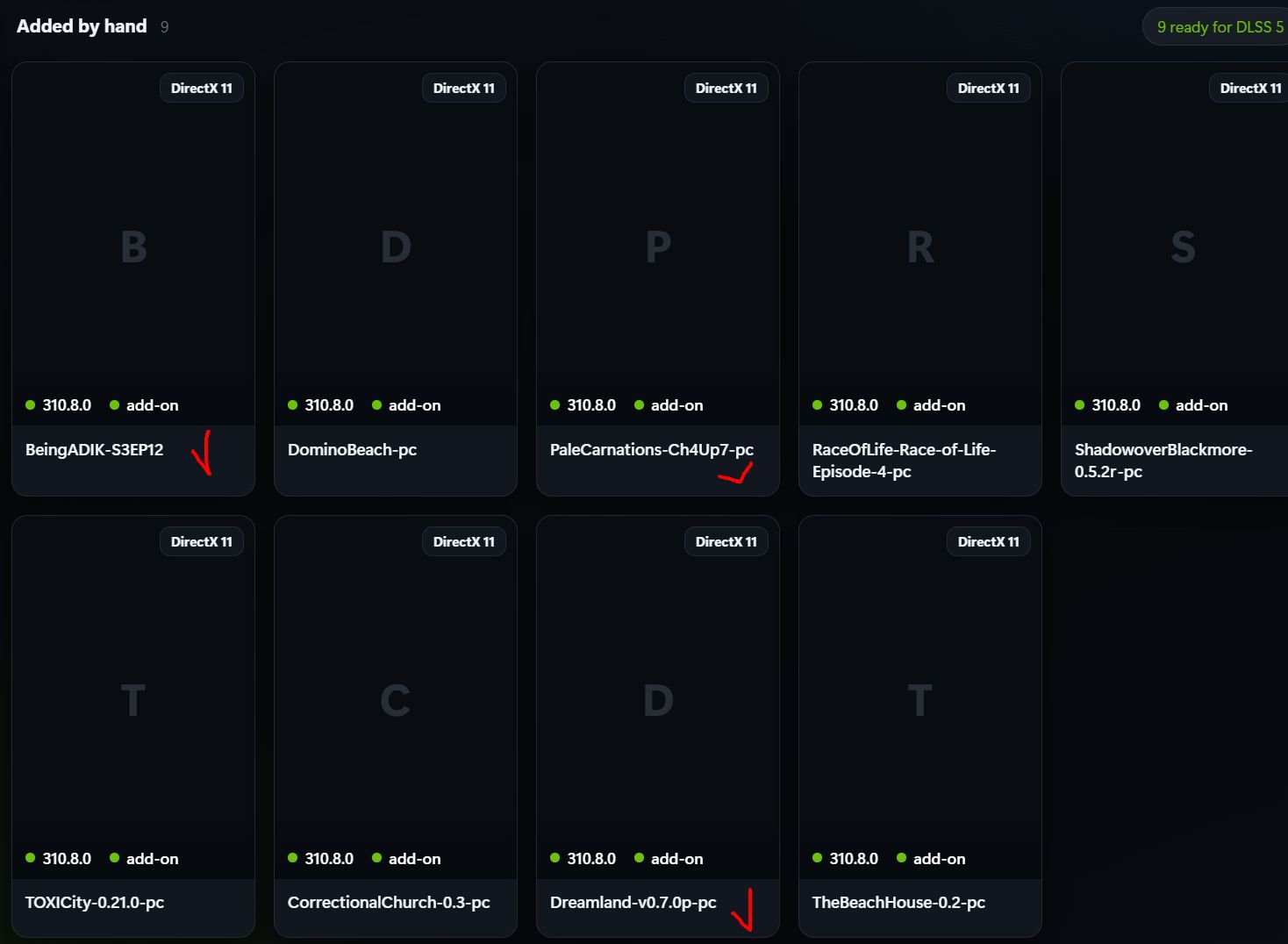Click DirectX 11 badge on BeingADIK card

click(x=202, y=88)
